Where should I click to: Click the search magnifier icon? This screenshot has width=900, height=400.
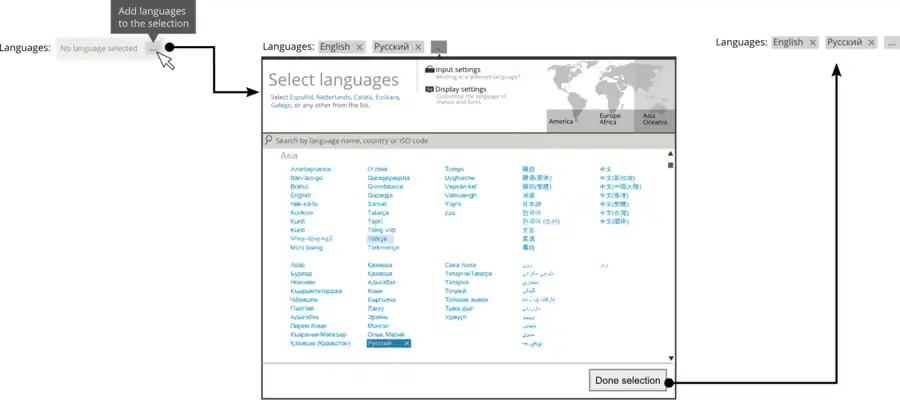[x=269, y=141]
